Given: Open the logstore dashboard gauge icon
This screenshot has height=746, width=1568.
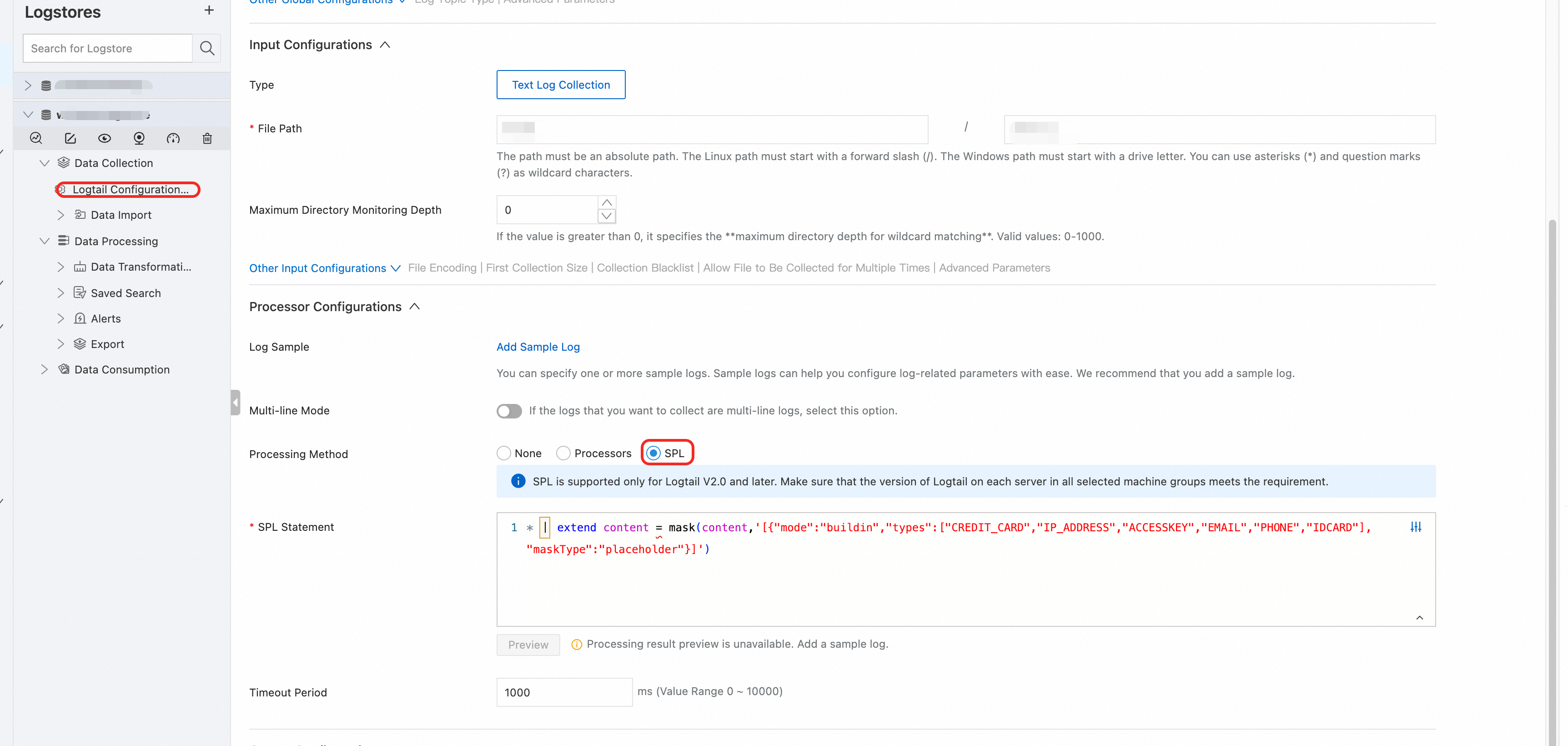Looking at the screenshot, I should click(x=173, y=138).
